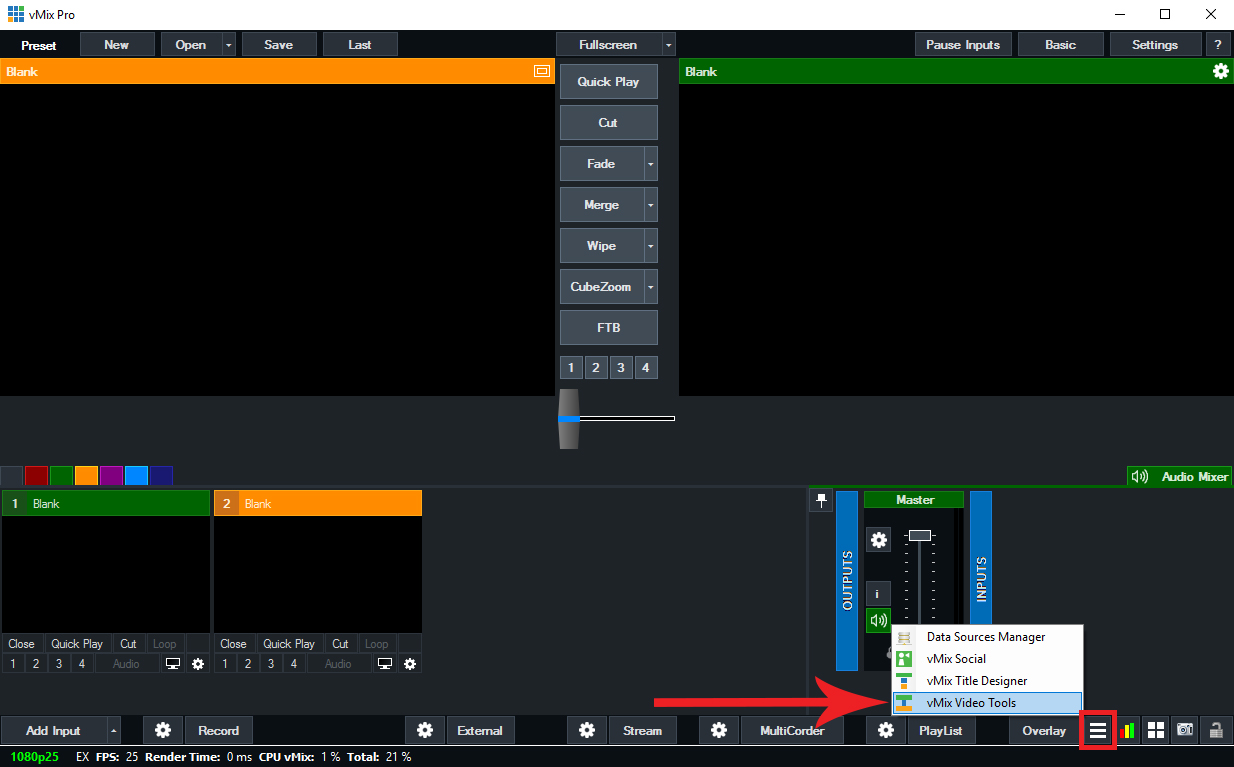The height and width of the screenshot is (767, 1234).
Task: Open the Add Input dropdown arrow
Action: click(114, 731)
